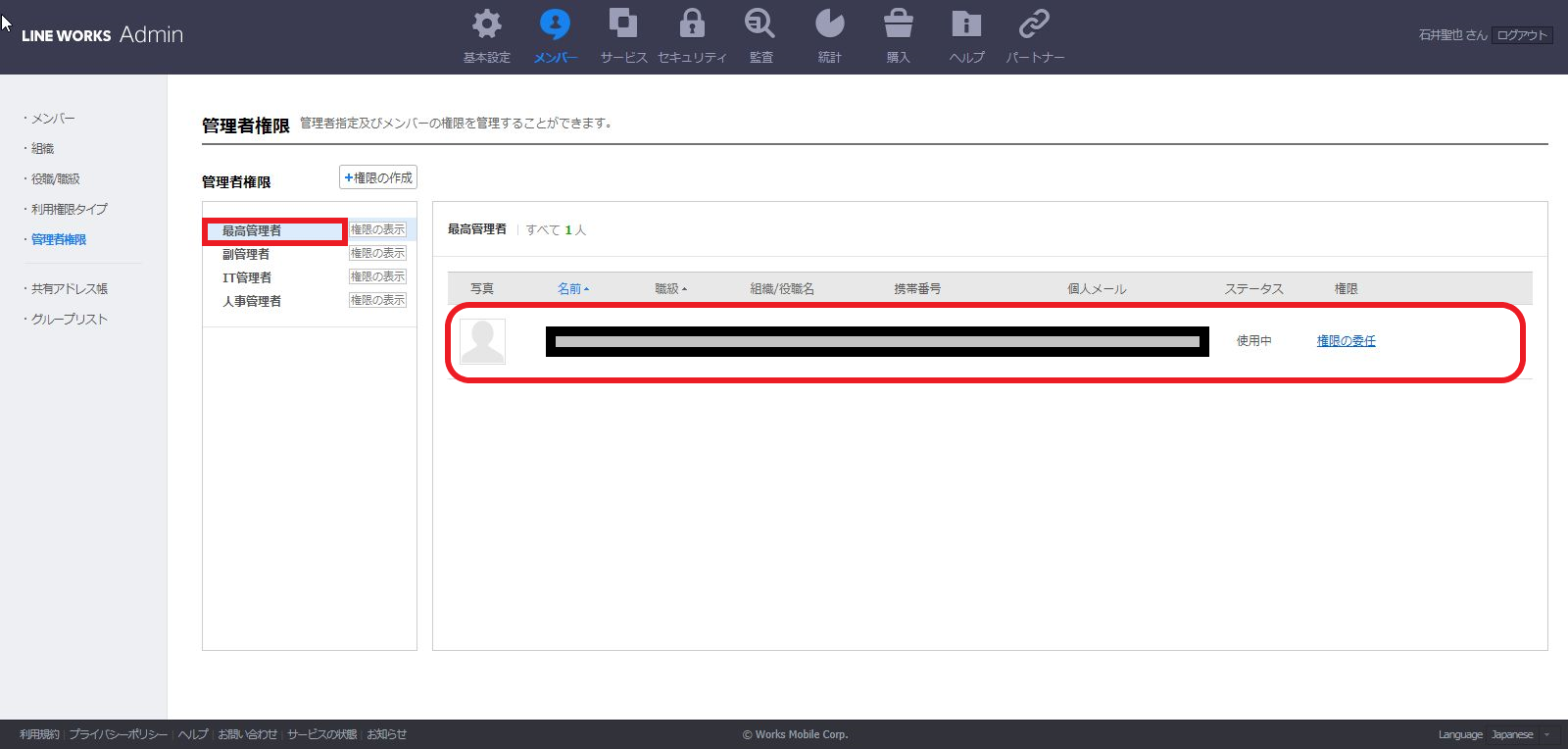The width and height of the screenshot is (1568, 749).
Task: Open the 購入 basket icon
Action: coord(898,25)
